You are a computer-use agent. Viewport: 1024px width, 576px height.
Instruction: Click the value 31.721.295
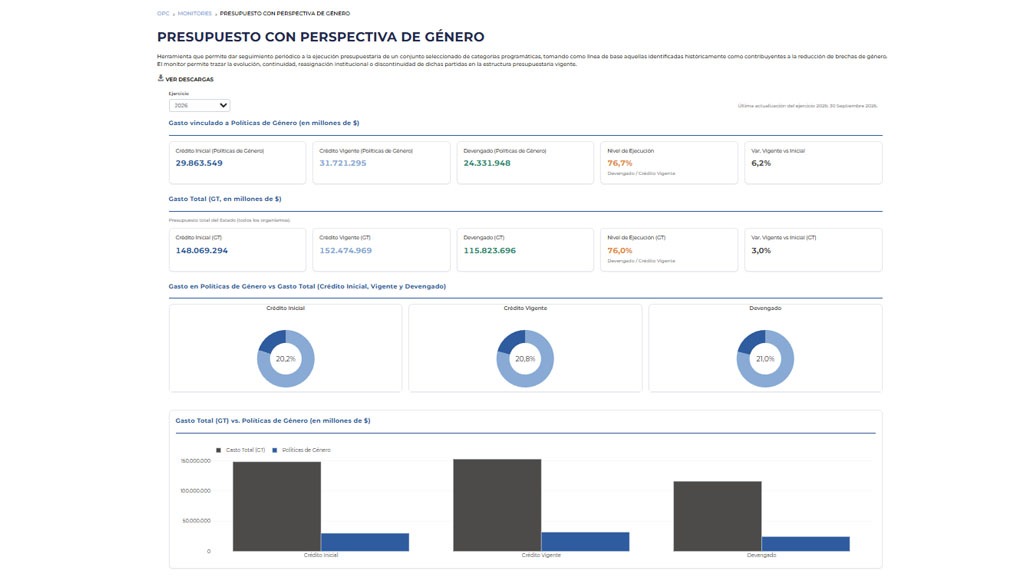tap(343, 163)
